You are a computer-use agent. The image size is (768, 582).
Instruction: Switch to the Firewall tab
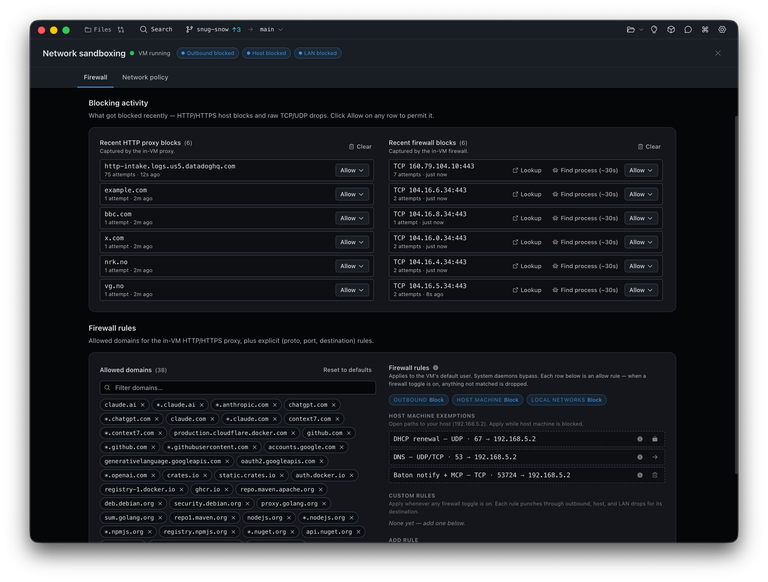point(96,77)
